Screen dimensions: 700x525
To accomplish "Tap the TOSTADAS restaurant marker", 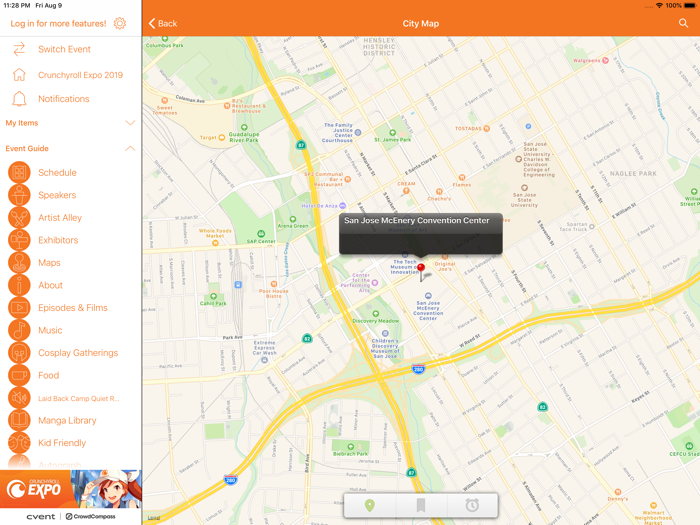I will [487, 129].
